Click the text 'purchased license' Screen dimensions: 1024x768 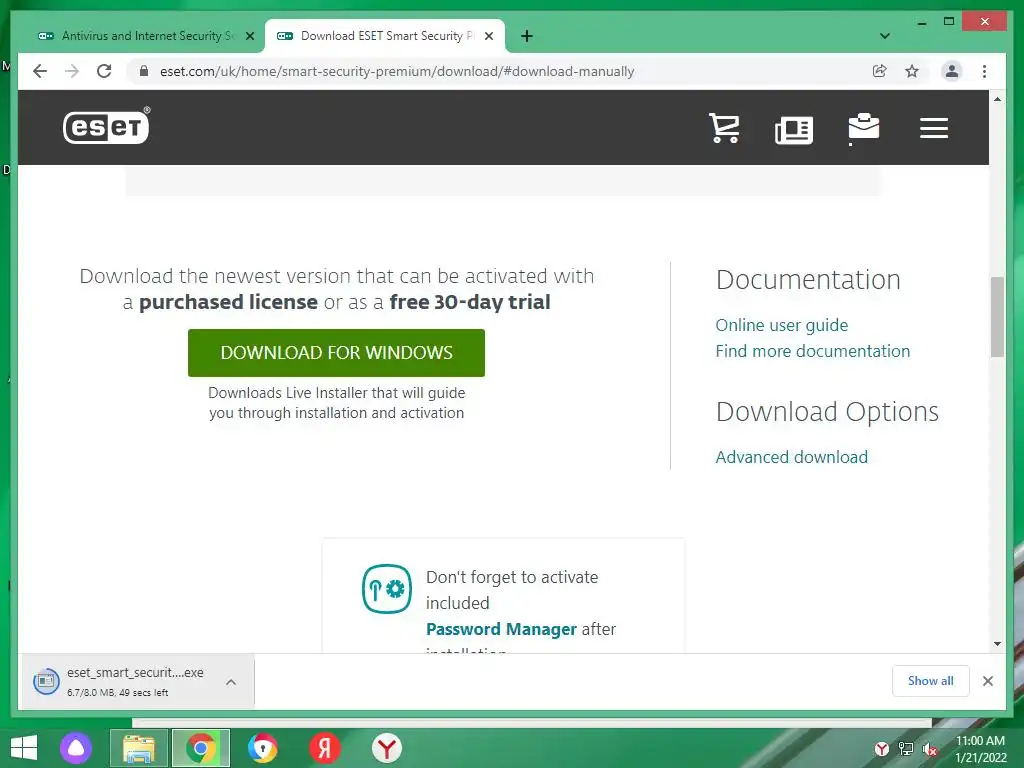coord(228,302)
